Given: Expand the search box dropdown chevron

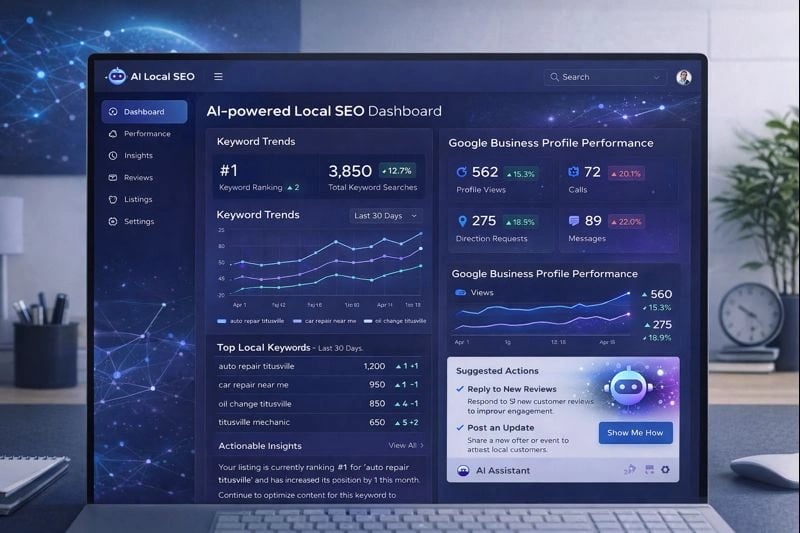Looking at the screenshot, I should pyautogui.click(x=657, y=78).
